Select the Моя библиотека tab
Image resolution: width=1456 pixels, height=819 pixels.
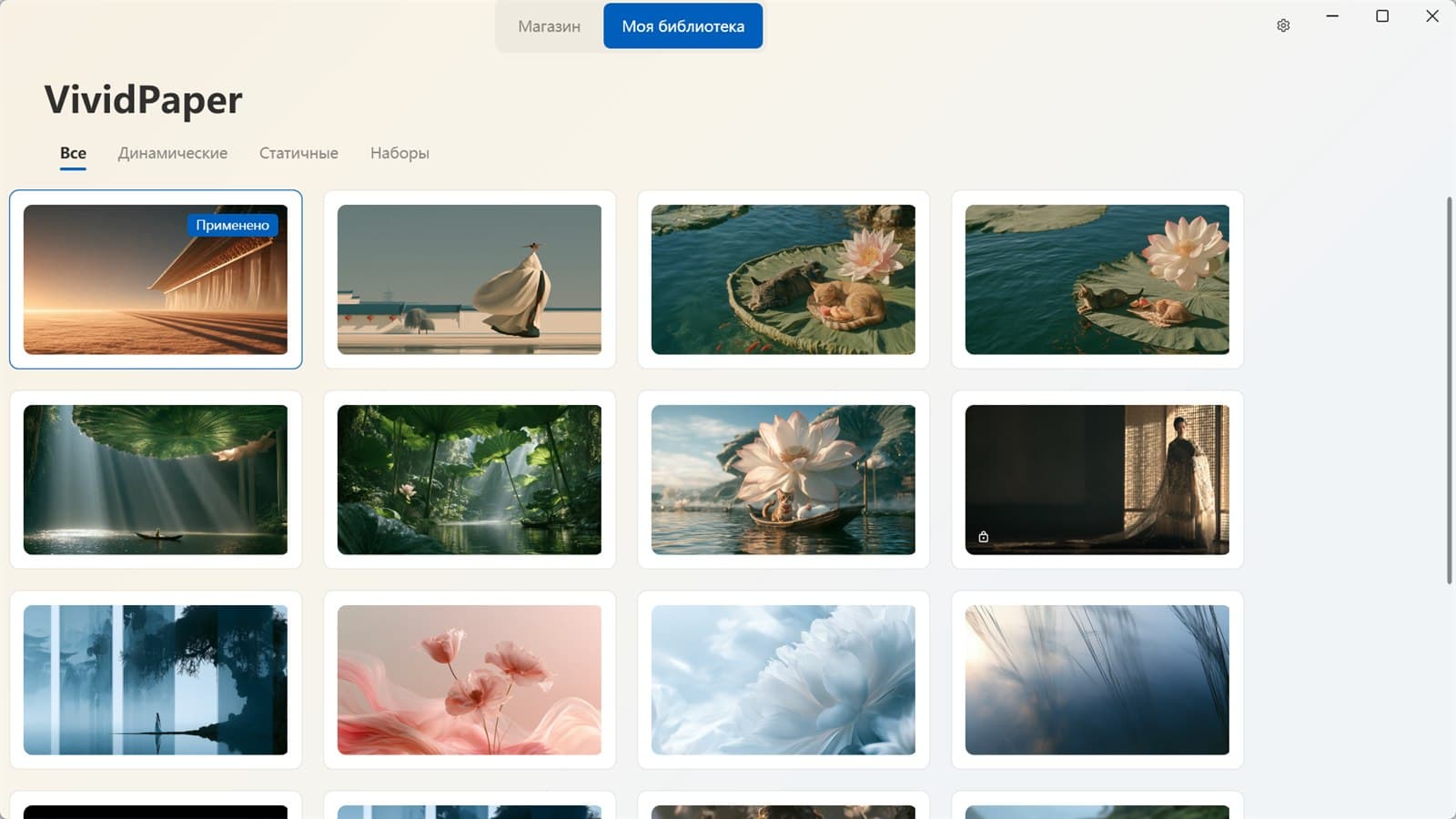(682, 26)
